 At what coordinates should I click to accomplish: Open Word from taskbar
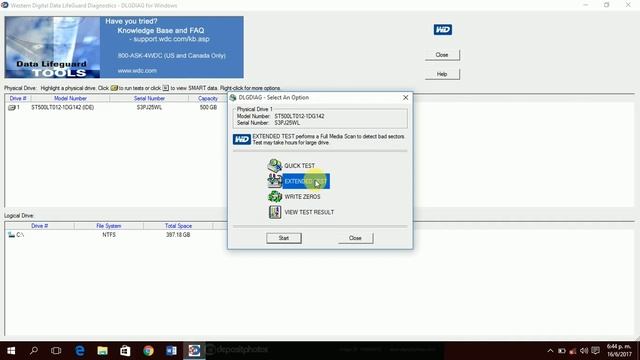[171, 351]
